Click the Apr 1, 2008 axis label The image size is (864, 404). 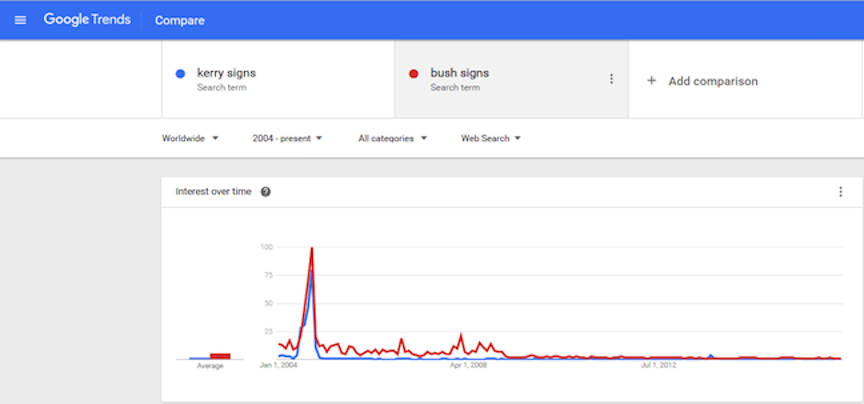468,365
